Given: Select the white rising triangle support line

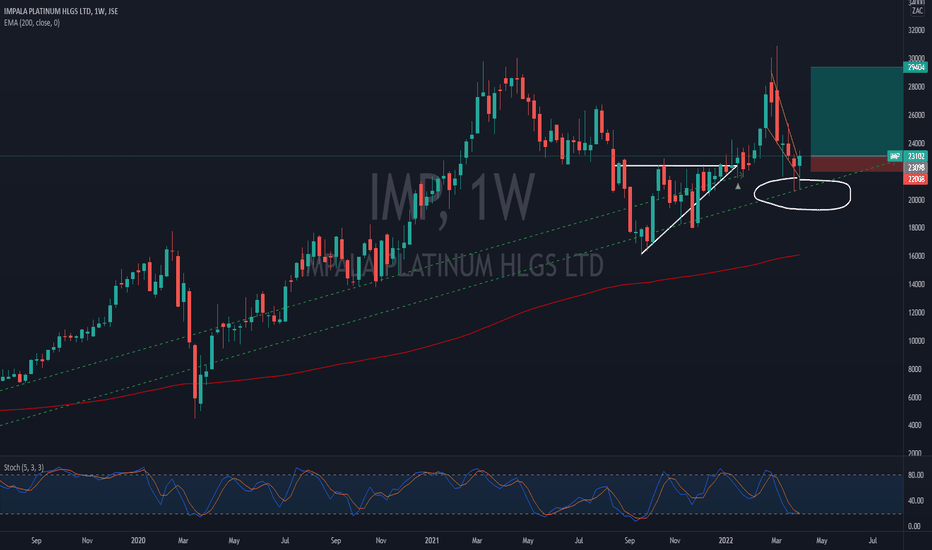Looking at the screenshot, I should coord(689,209).
